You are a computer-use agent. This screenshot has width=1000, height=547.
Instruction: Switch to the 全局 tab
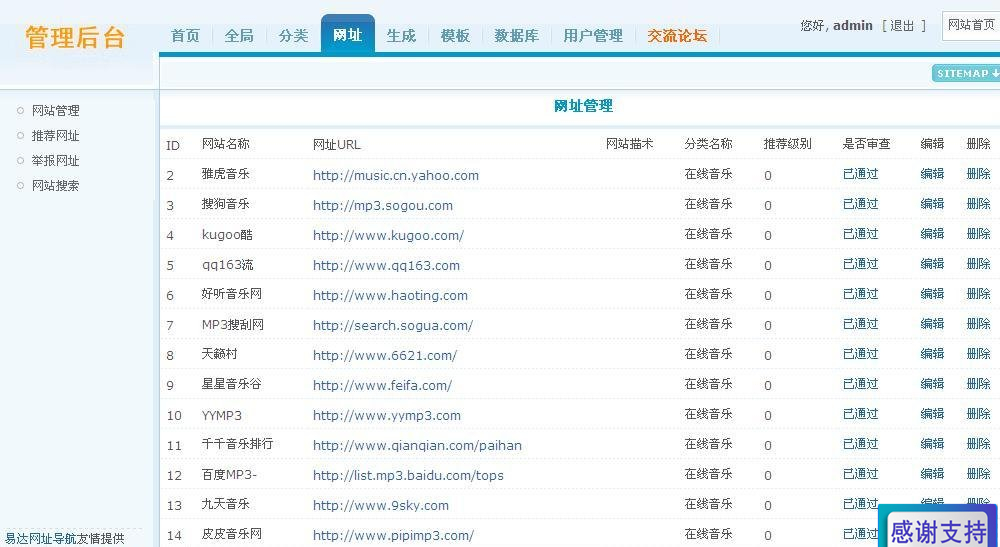click(x=239, y=36)
